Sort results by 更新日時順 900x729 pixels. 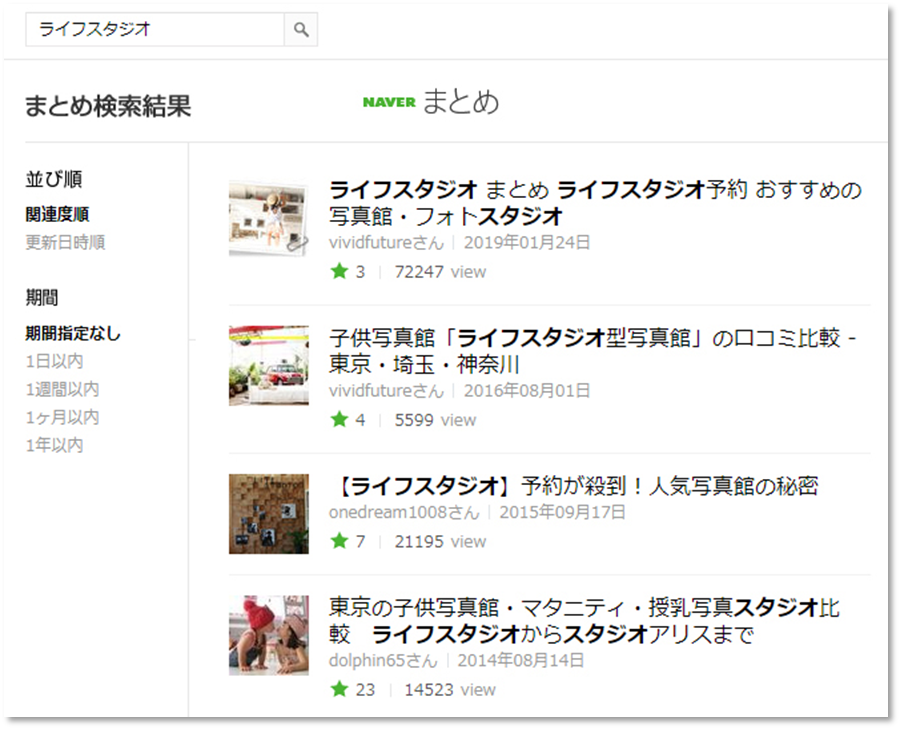click(65, 242)
